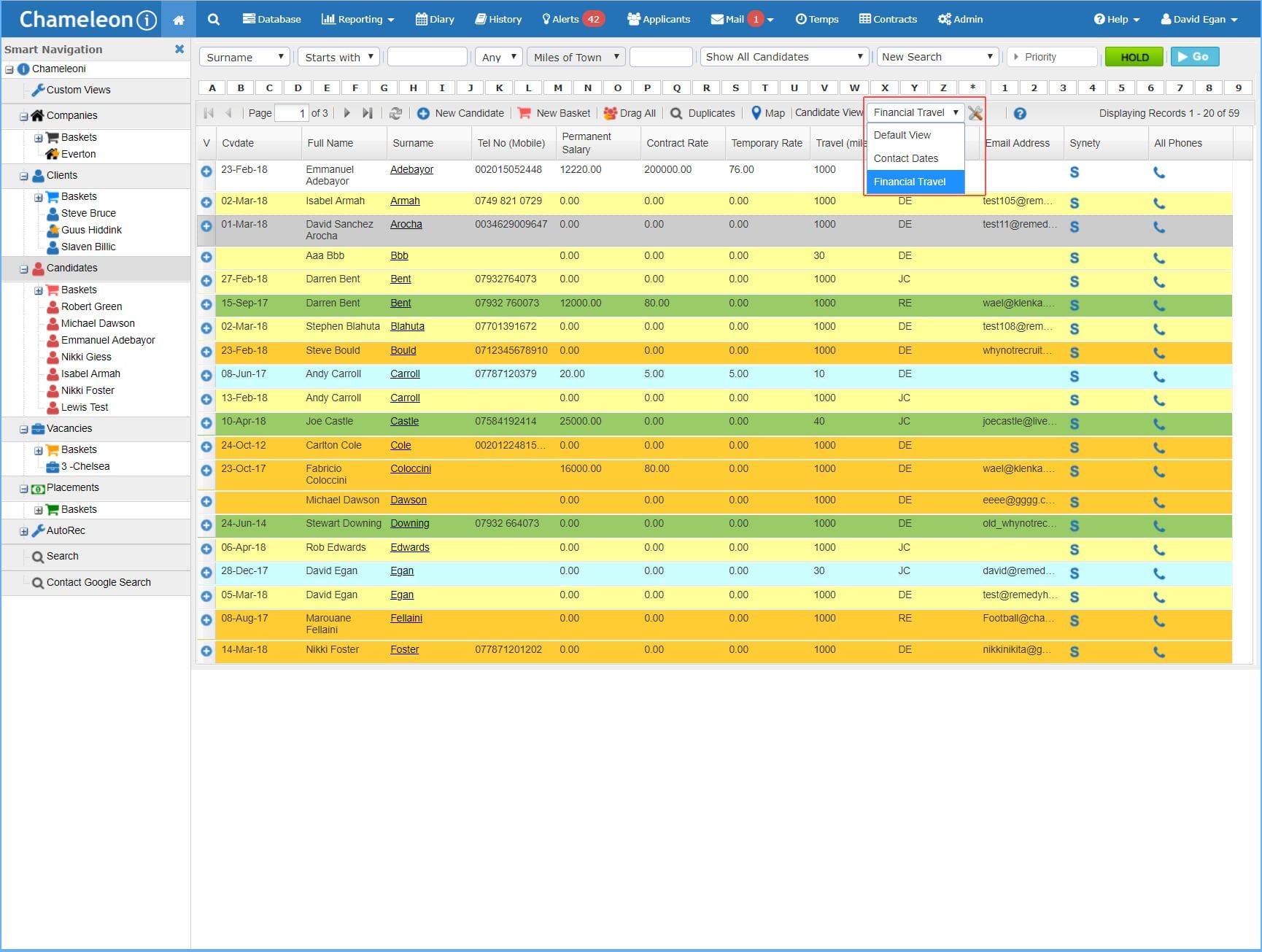Open the Applicants menu
The height and width of the screenshot is (952, 1262).
click(659, 20)
